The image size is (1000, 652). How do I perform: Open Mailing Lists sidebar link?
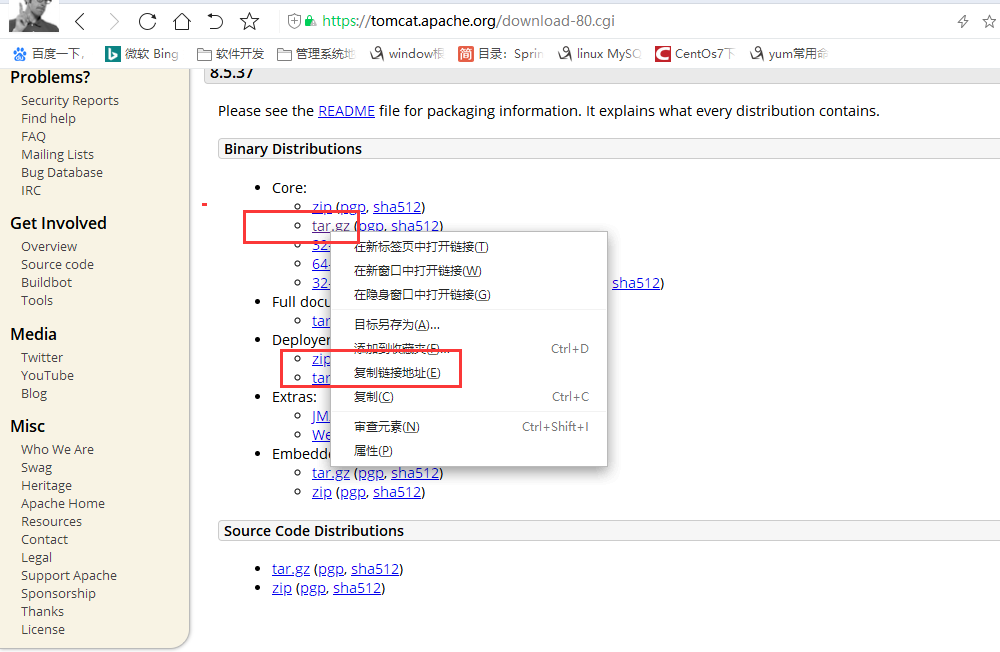click(57, 154)
